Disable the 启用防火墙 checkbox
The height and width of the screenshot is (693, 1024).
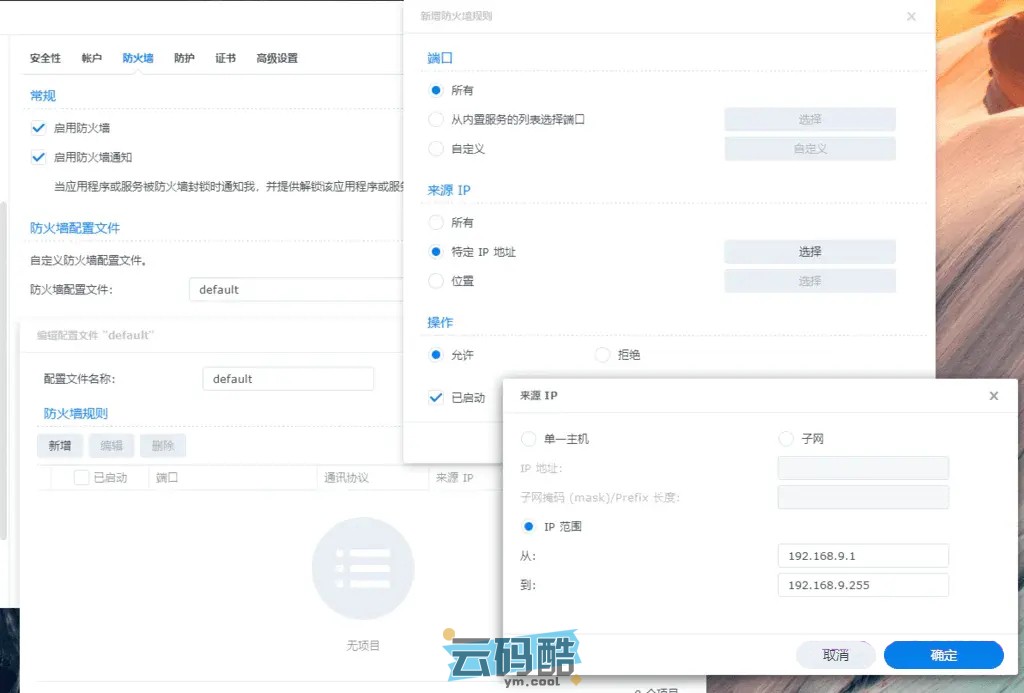click(x=39, y=128)
